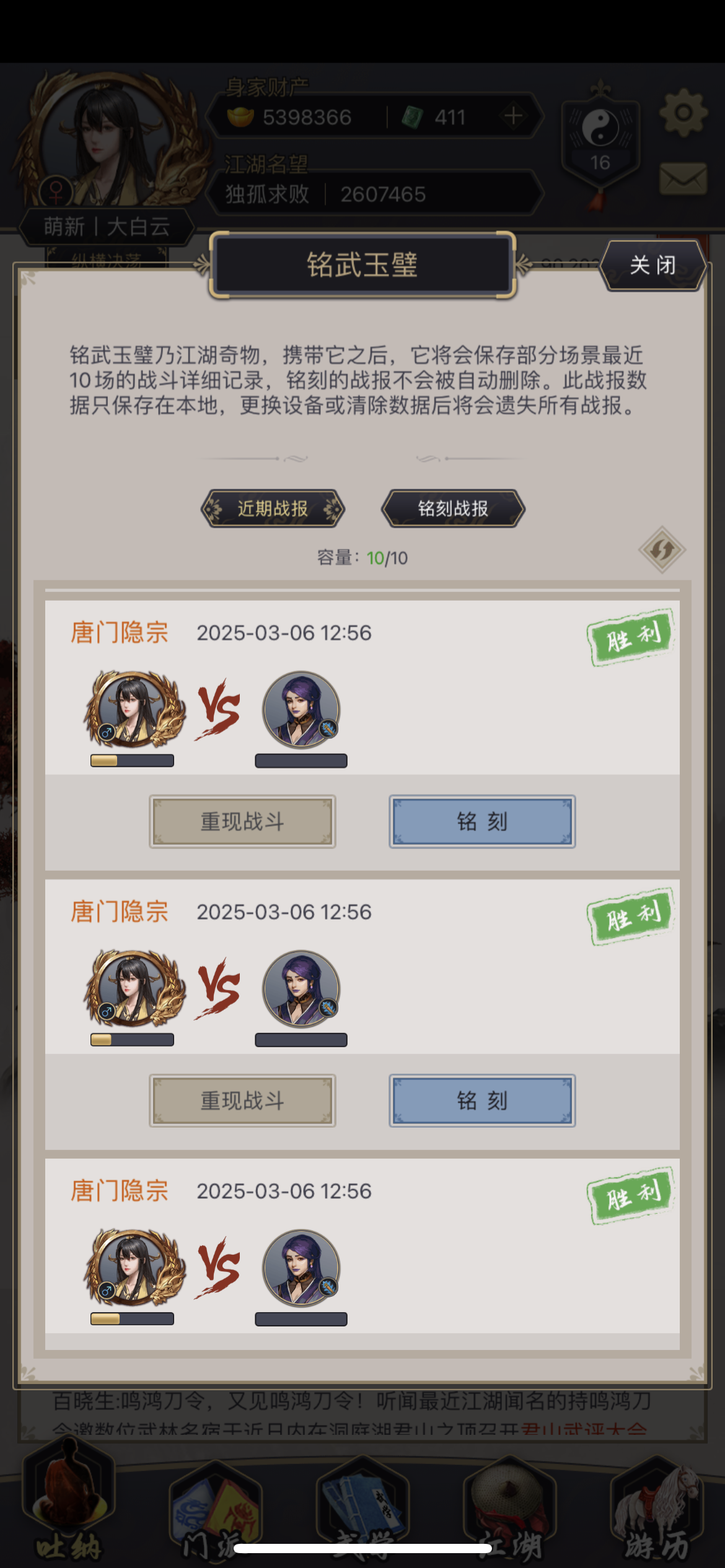
Task: Engrave the second battle report with 铭刻
Action: click(x=482, y=1100)
